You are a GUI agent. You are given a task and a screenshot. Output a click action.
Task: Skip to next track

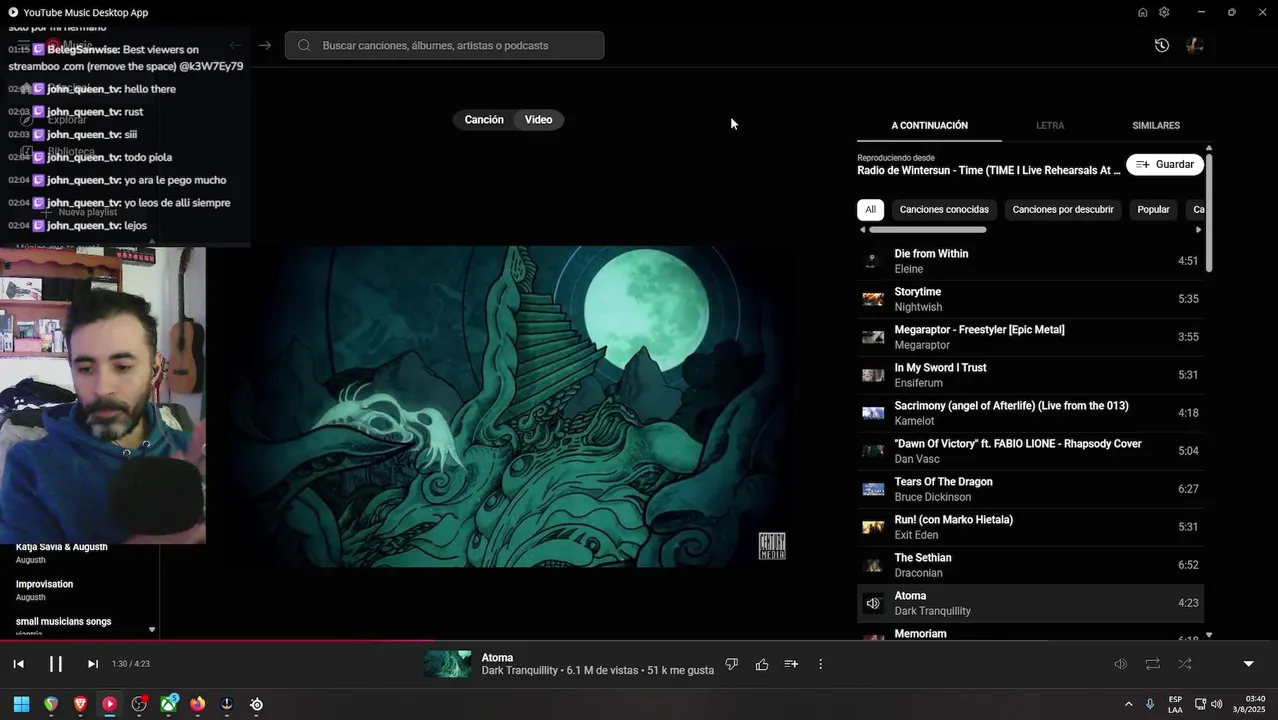(x=92, y=664)
